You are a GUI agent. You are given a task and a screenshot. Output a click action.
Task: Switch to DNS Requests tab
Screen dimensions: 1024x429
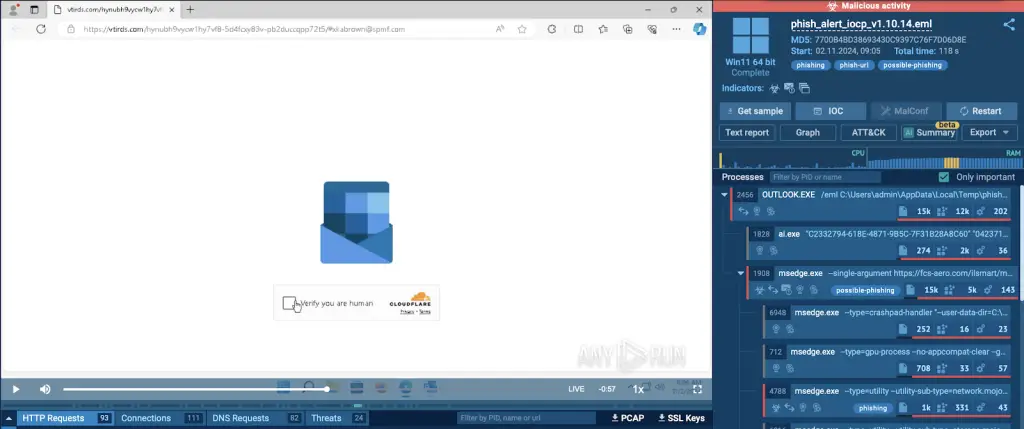click(x=256, y=418)
